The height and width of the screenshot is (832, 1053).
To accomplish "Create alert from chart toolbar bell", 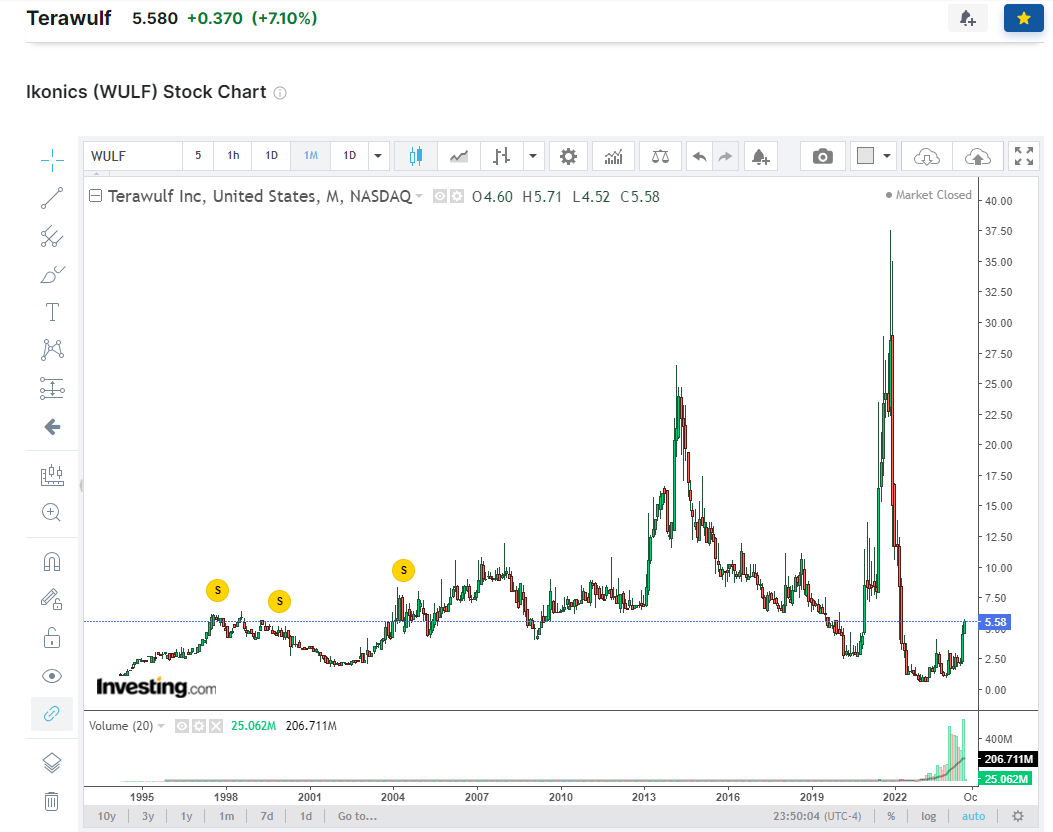I will [x=760, y=156].
